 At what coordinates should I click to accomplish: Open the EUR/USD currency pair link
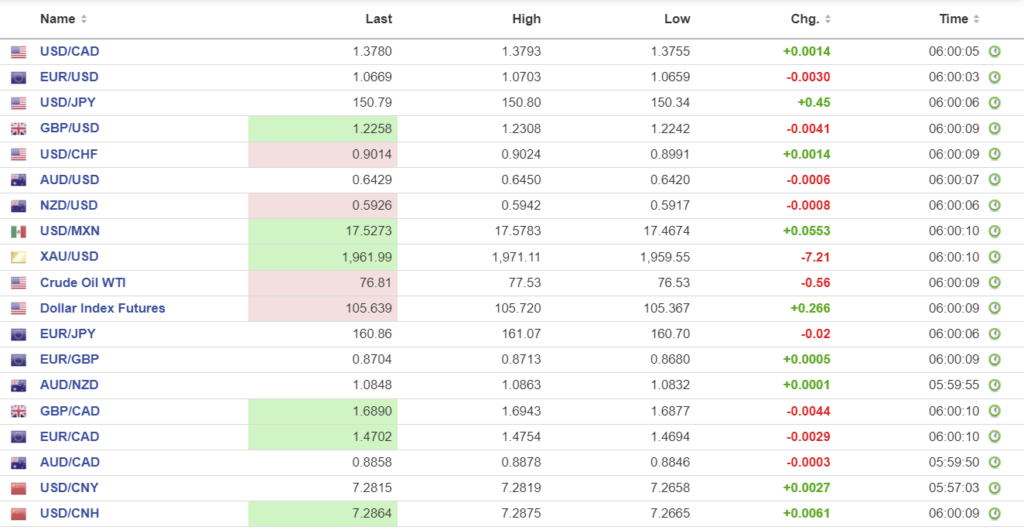(69, 77)
